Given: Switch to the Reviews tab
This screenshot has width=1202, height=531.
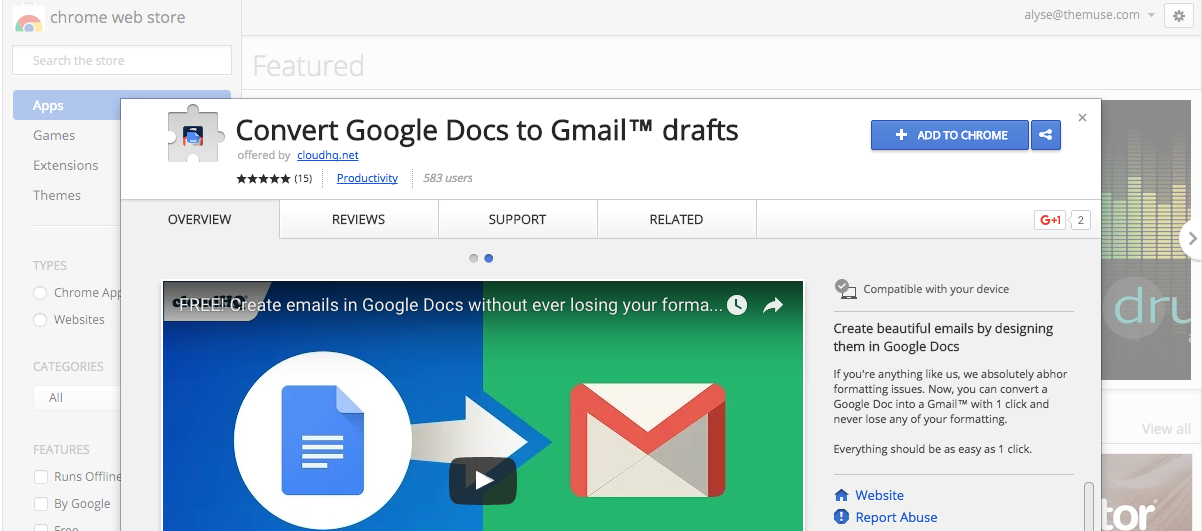Looking at the screenshot, I should 358,219.
